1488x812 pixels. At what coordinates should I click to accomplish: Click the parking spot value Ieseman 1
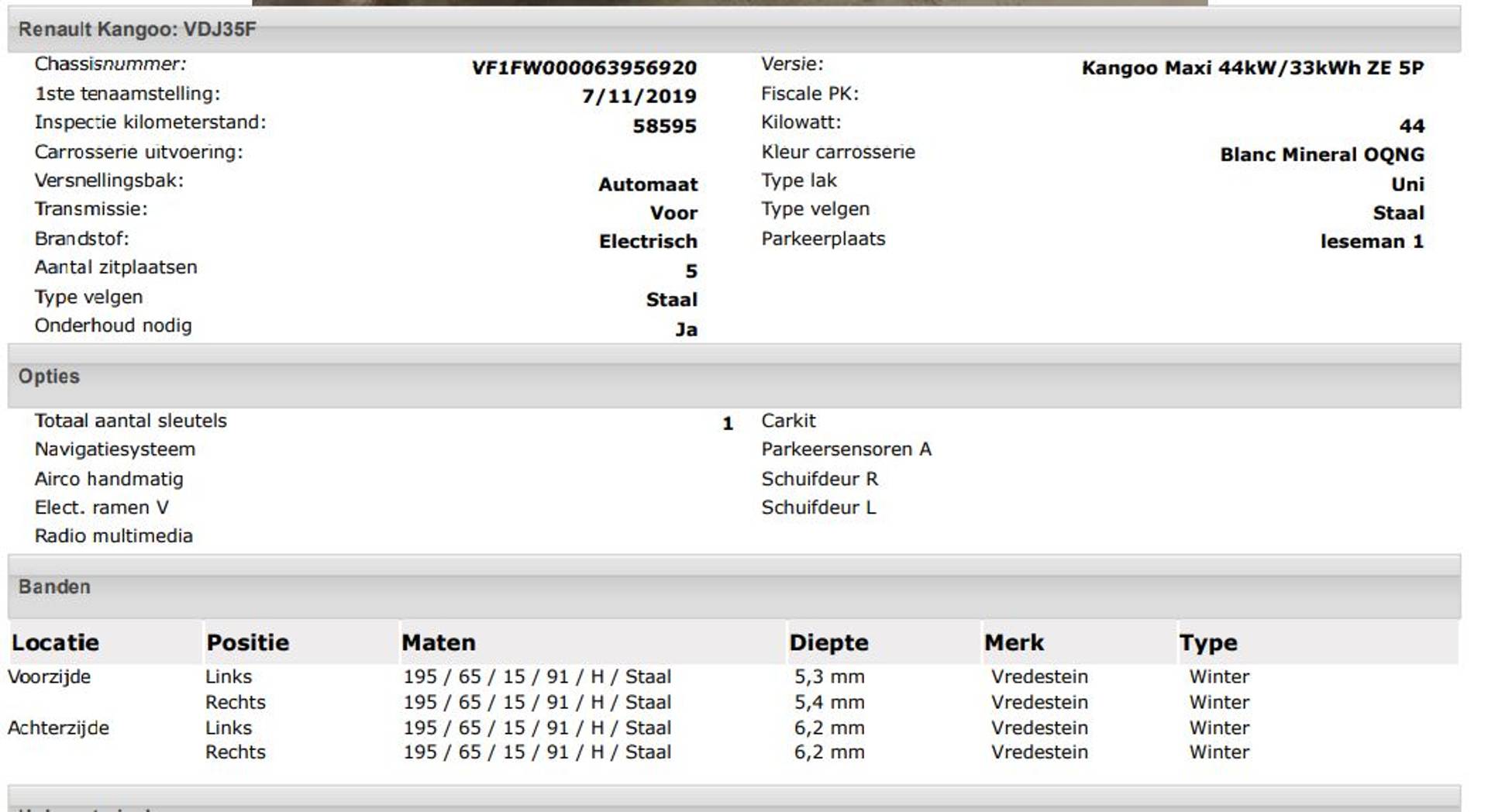coord(1371,242)
